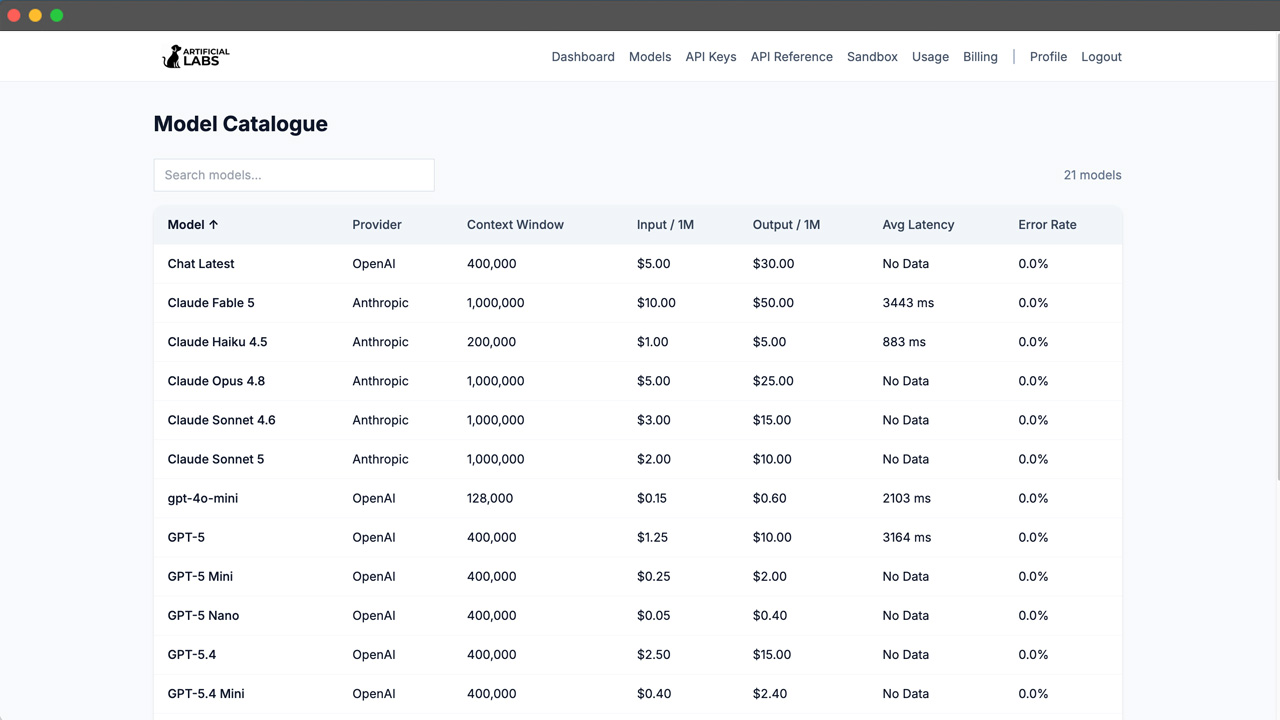
Task: Select gpt-4o-mini model name
Action: point(203,498)
